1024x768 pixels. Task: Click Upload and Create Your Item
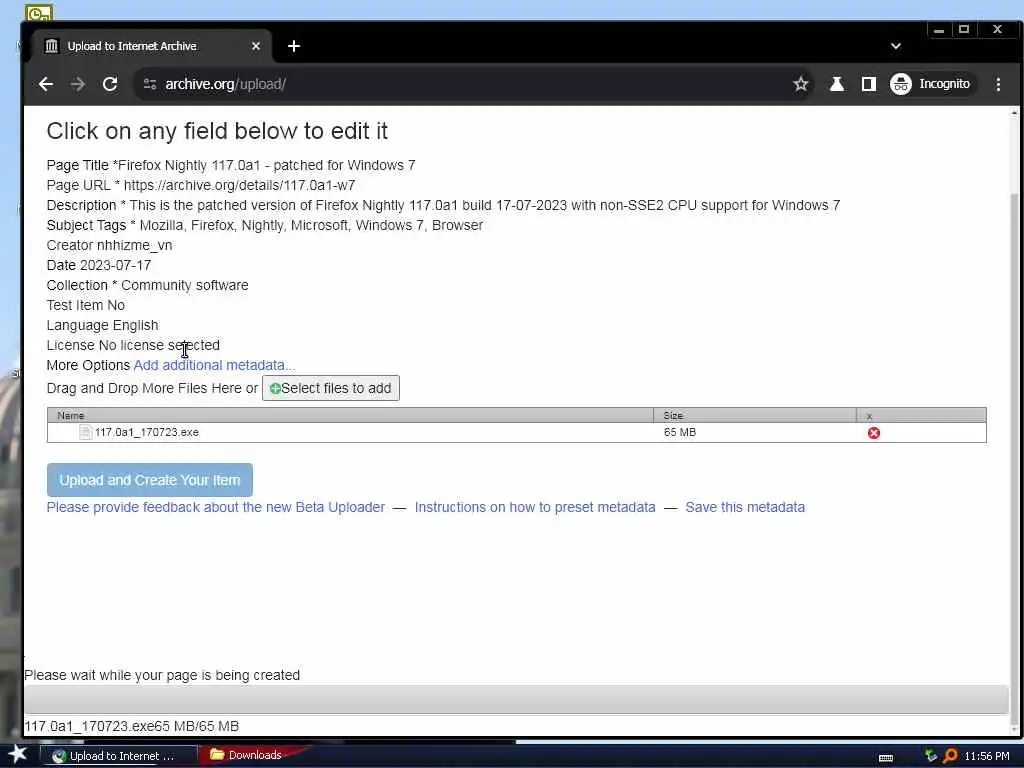pyautogui.click(x=150, y=480)
